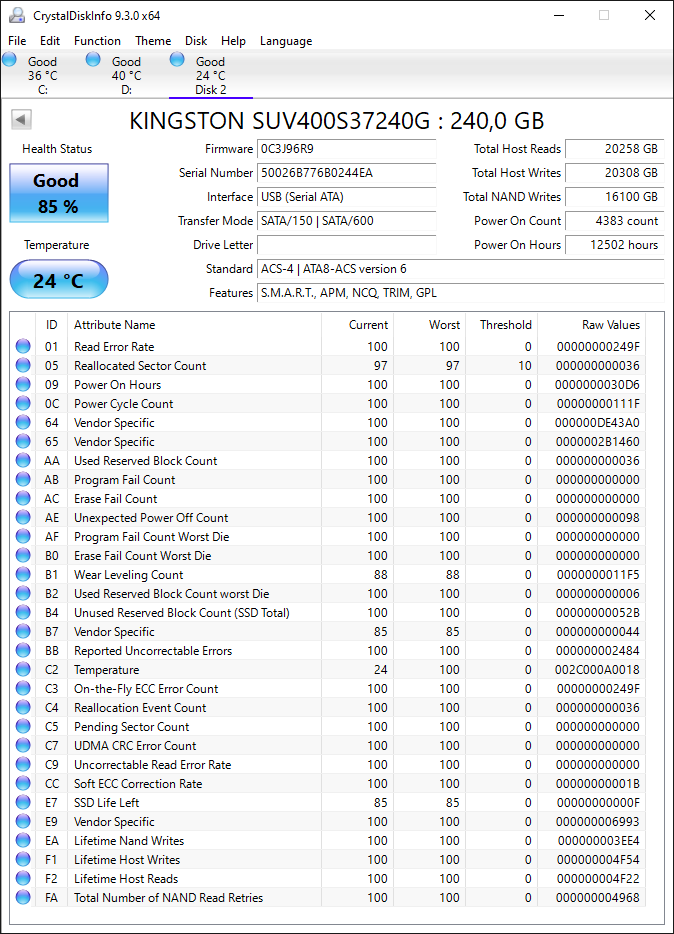Click the 24 °C temperature button

(x=59, y=279)
